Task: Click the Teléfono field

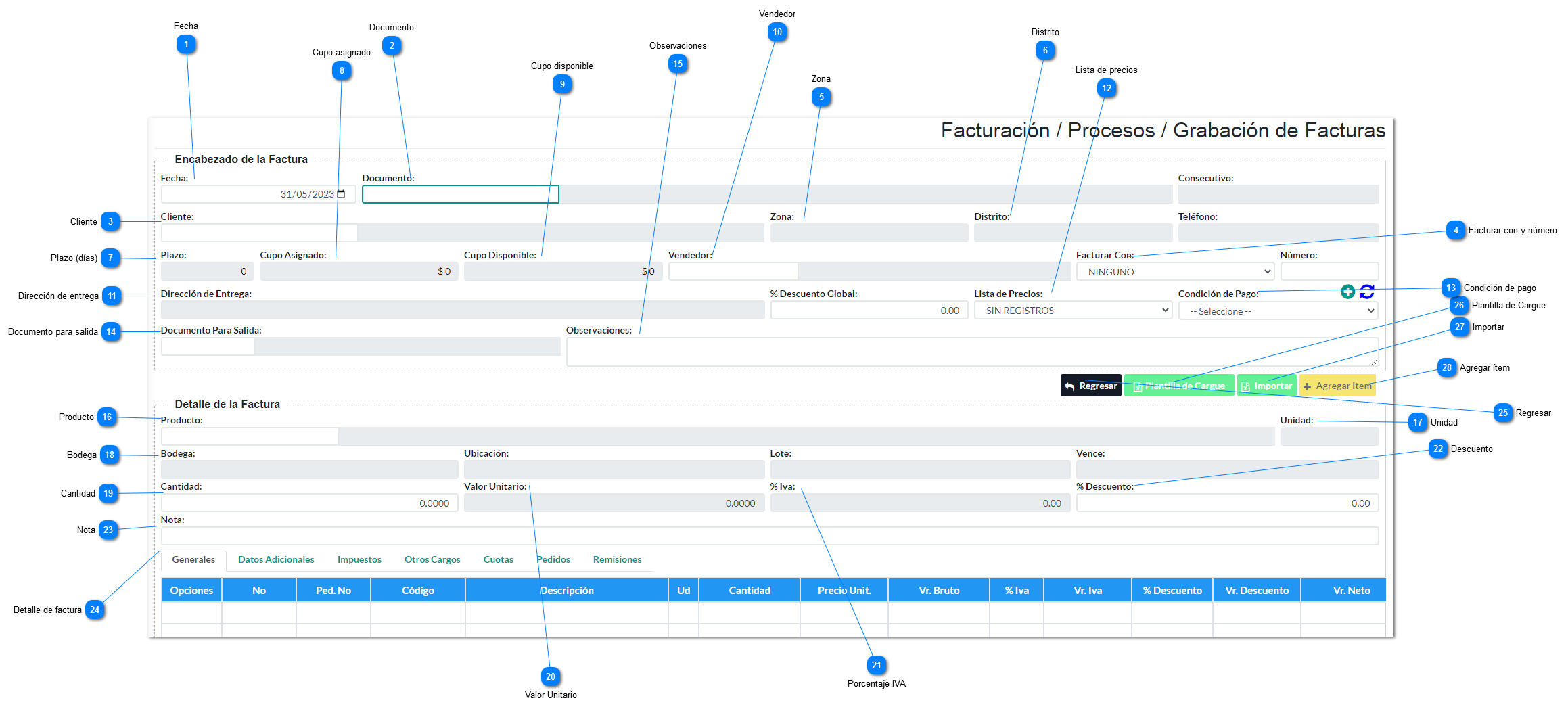Action: coord(1278,233)
